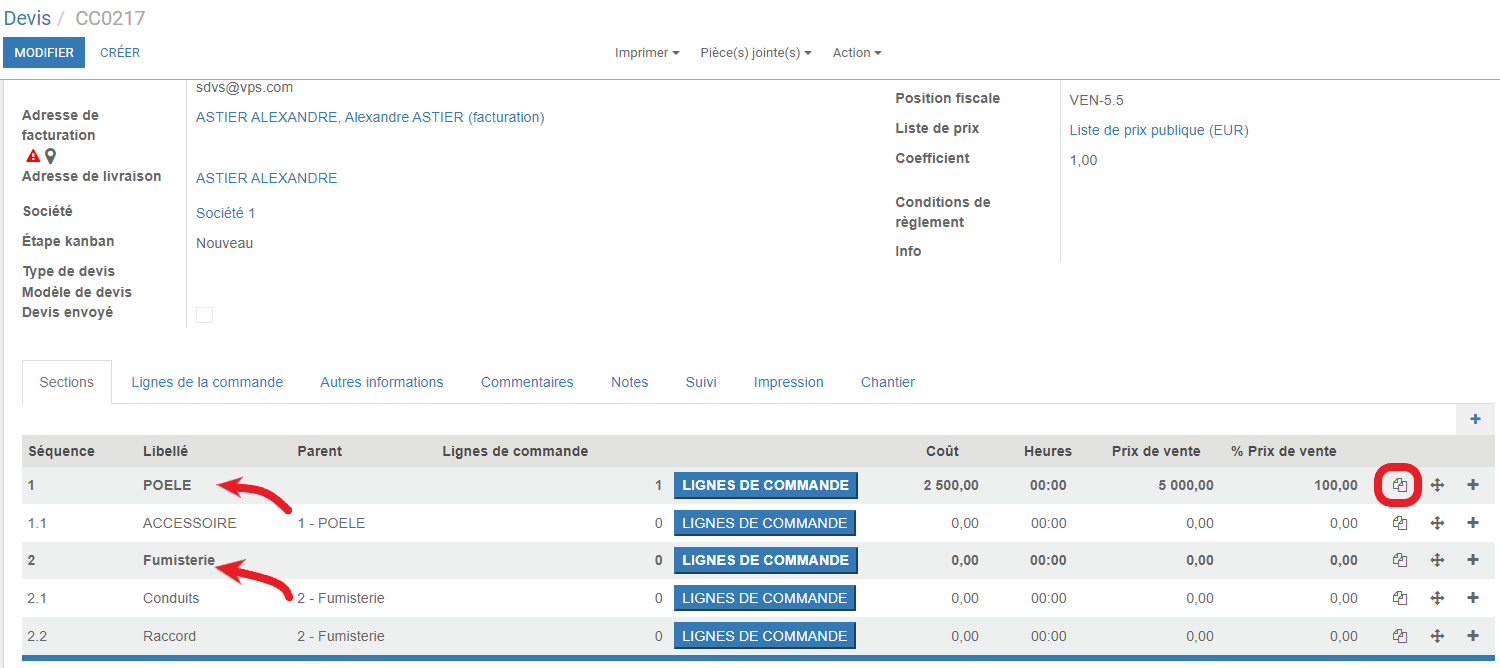Open LIGNES DE COMMANDE for POELE row
The image size is (1500, 668).
(765, 486)
